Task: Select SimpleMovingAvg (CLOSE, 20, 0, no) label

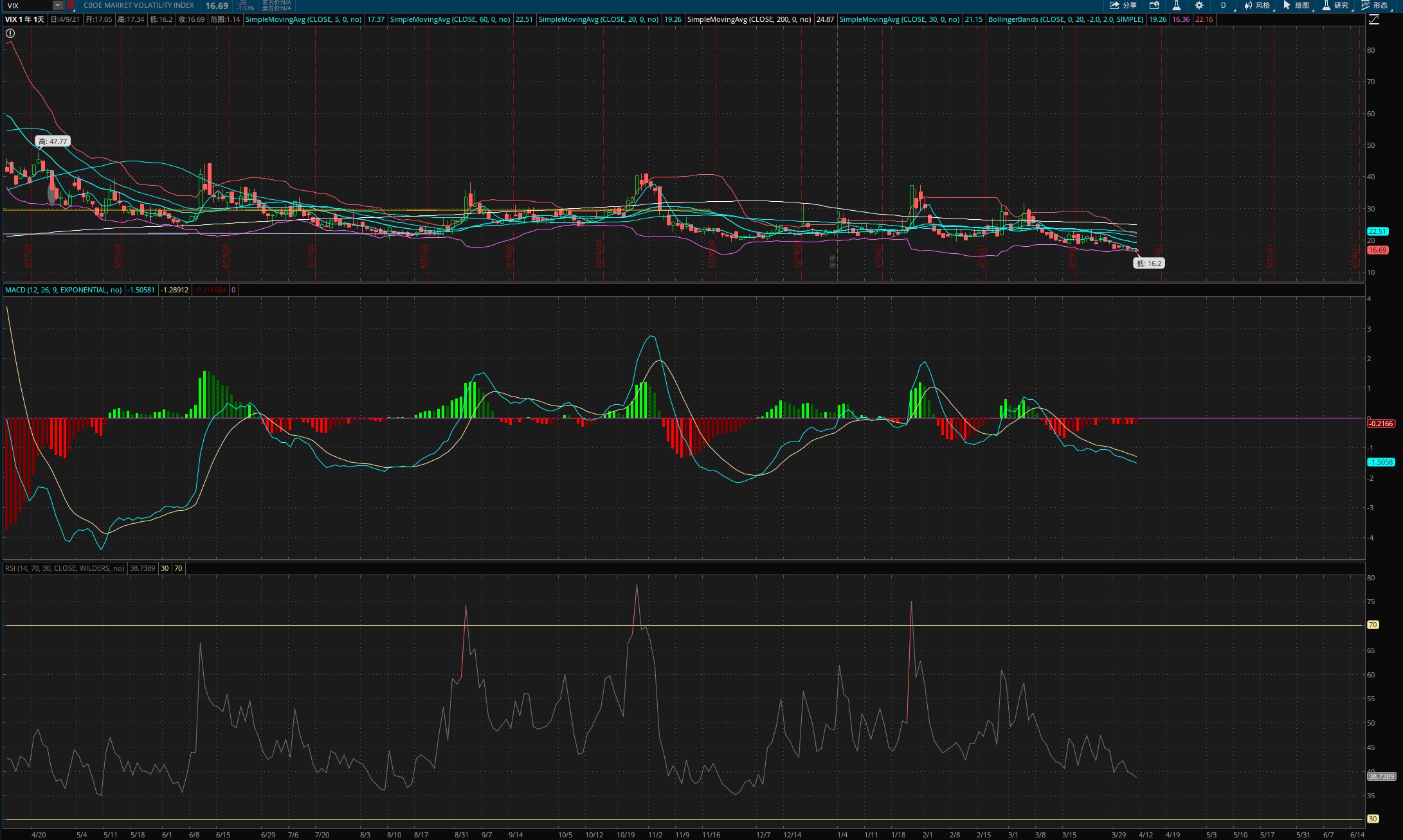Action: [599, 19]
